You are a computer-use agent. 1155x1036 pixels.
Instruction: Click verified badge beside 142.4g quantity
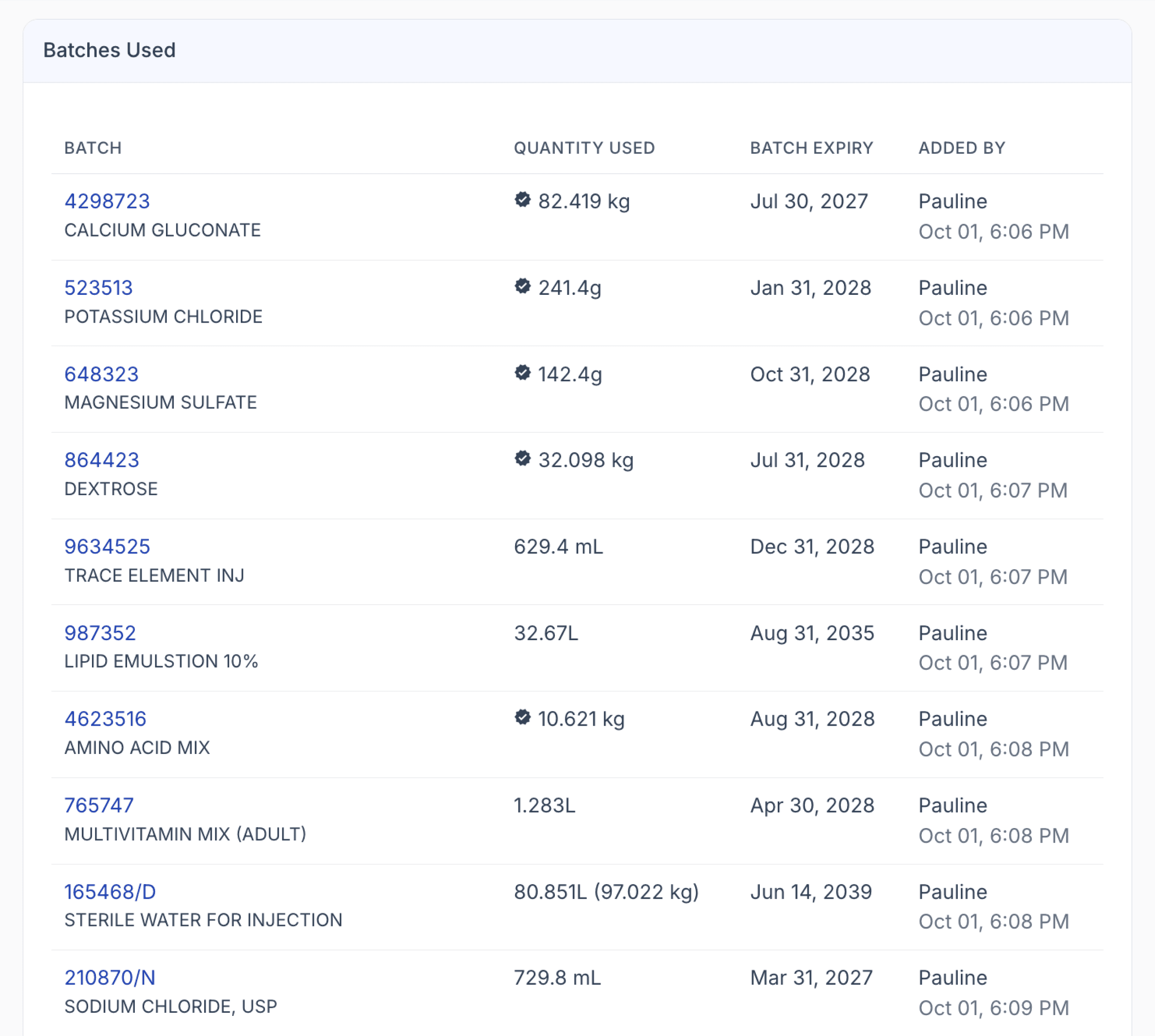pos(522,373)
